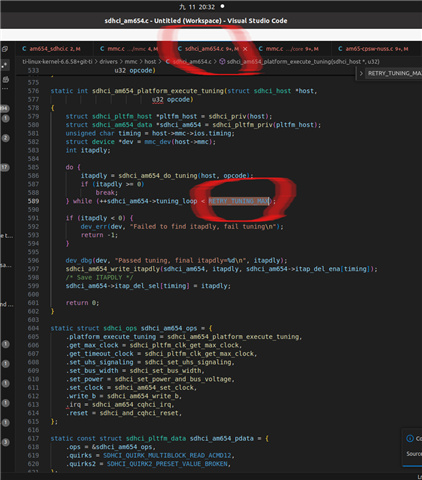
Task: Click the C icon on mmc.c .../mmc tab
Action: click(102, 49)
